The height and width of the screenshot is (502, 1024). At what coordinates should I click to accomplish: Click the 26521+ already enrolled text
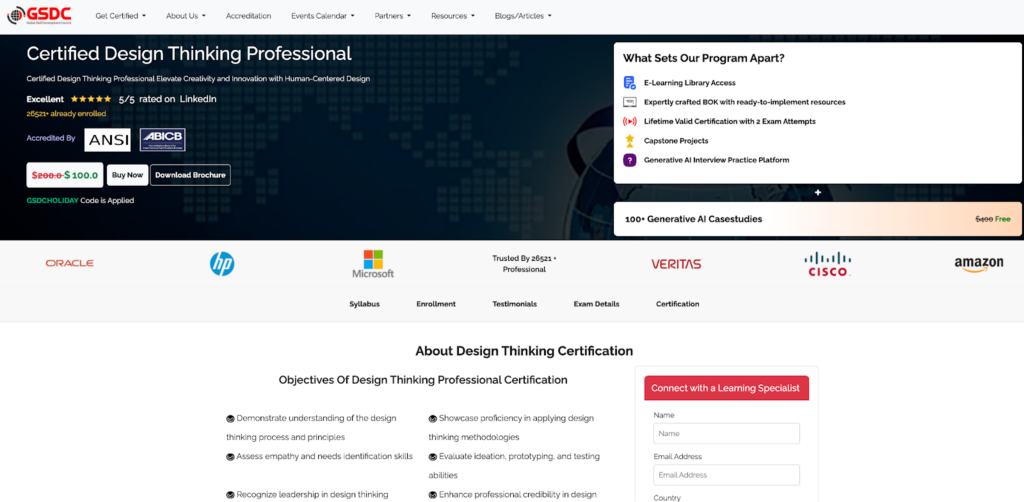[66, 114]
